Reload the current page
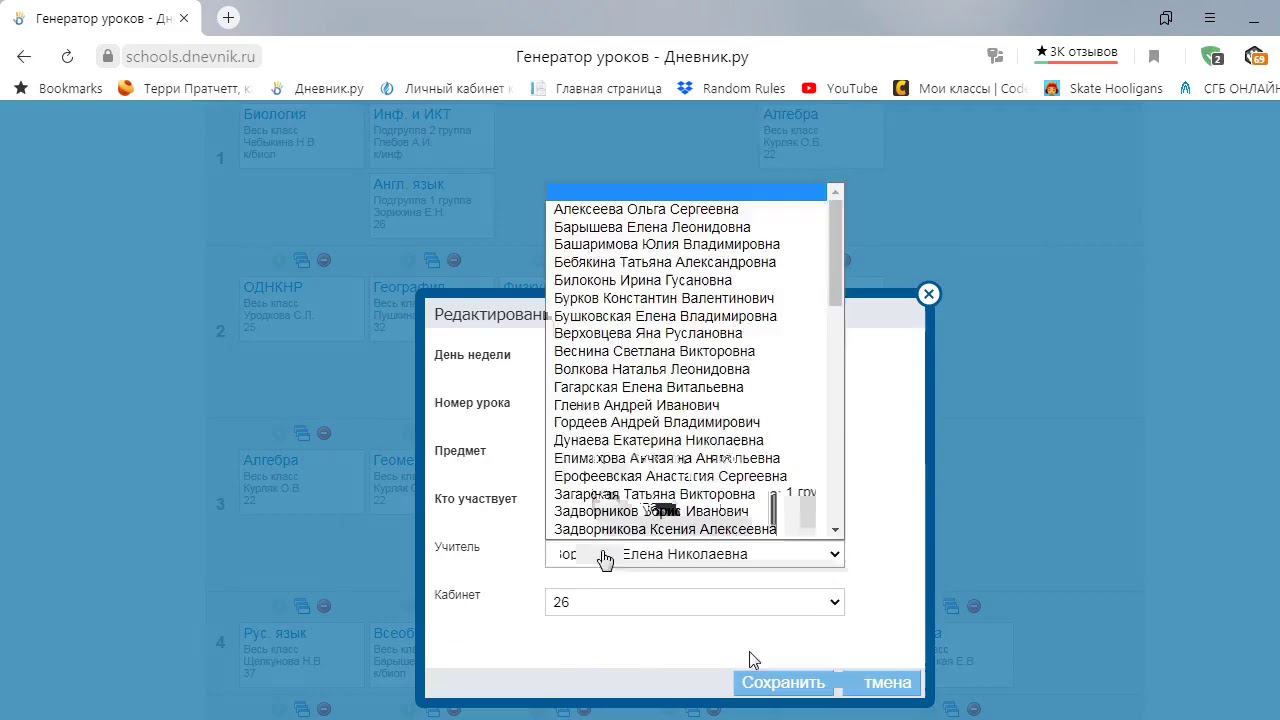Viewport: 1280px width, 720px height. point(67,57)
